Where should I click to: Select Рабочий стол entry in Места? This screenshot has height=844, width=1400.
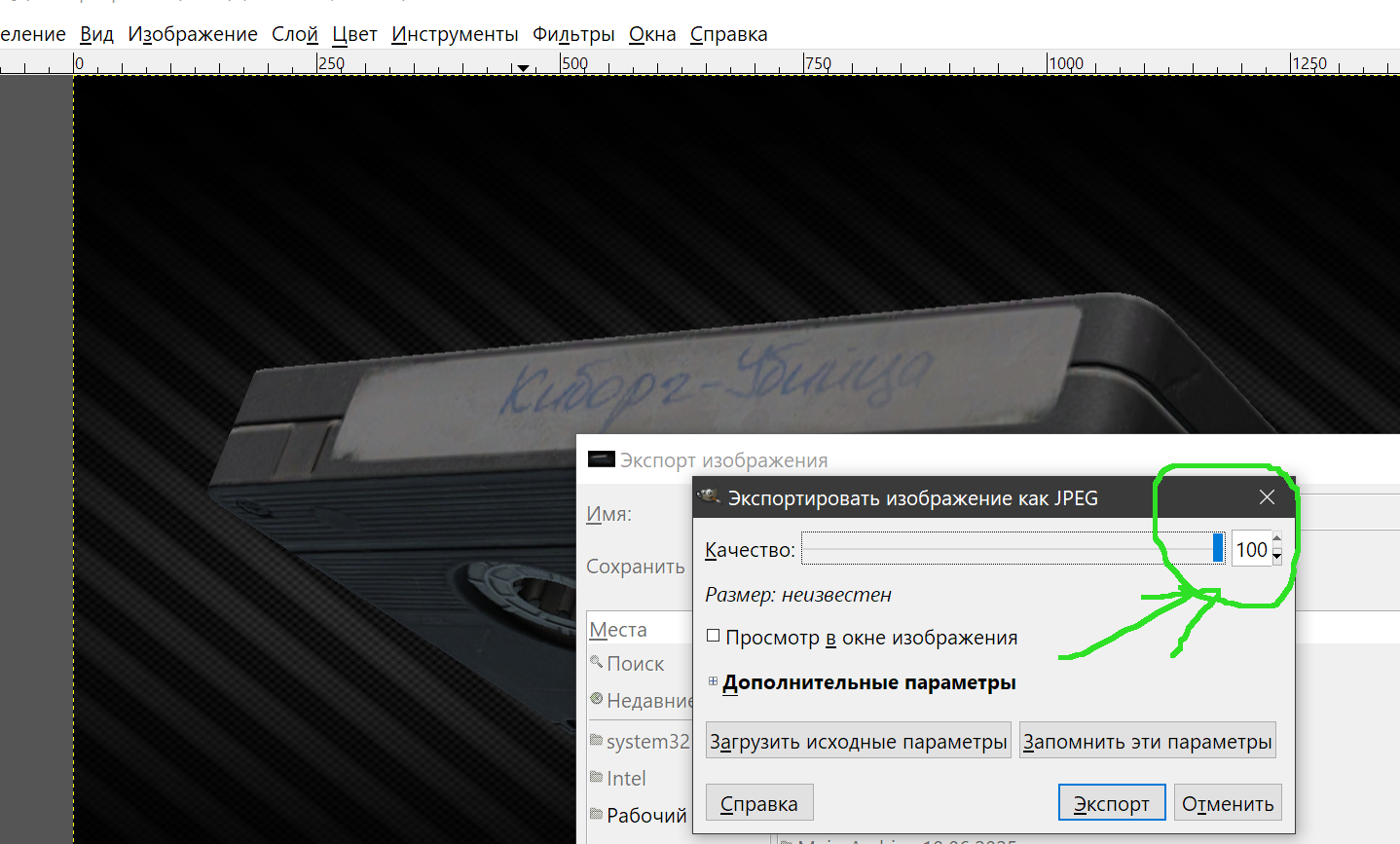[x=641, y=815]
